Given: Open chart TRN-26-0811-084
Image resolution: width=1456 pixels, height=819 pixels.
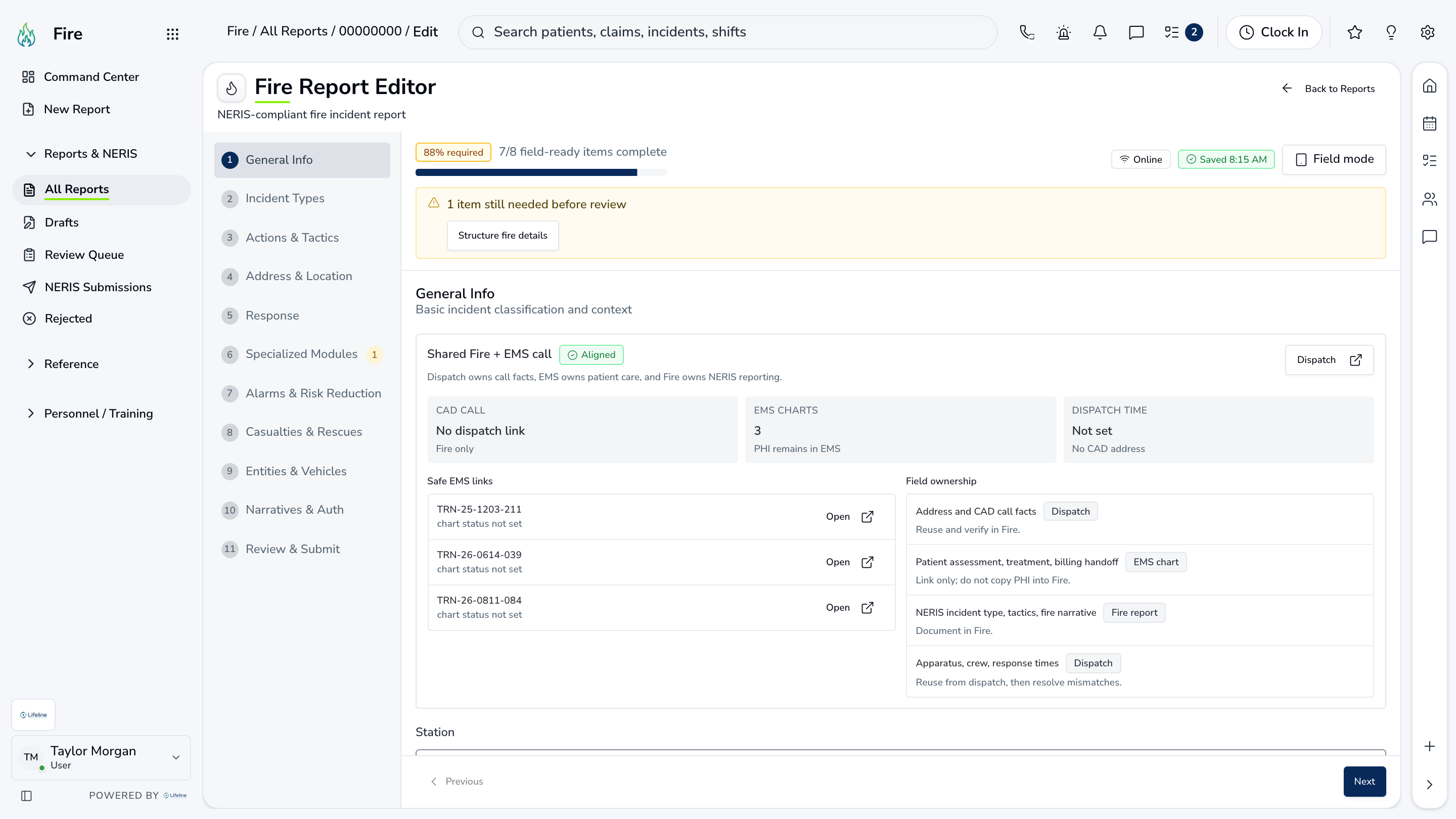Looking at the screenshot, I should click(849, 608).
